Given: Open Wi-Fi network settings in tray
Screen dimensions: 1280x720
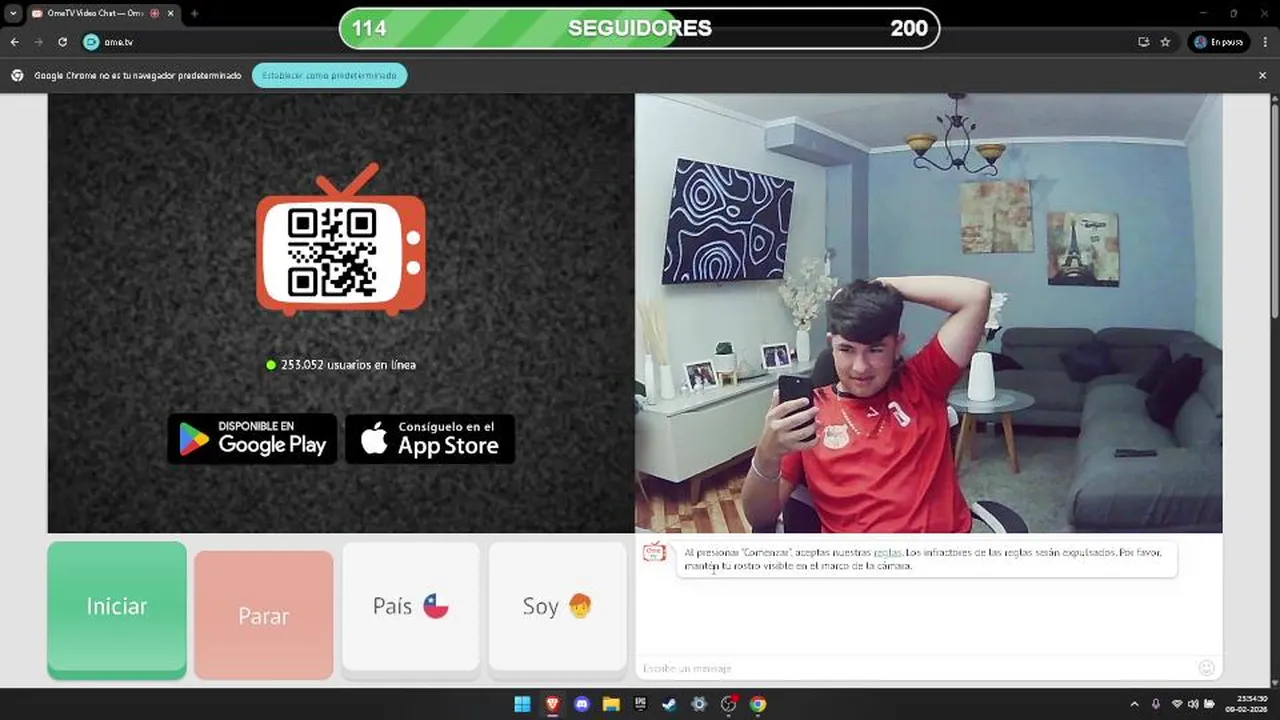Looking at the screenshot, I should click(x=1177, y=704).
